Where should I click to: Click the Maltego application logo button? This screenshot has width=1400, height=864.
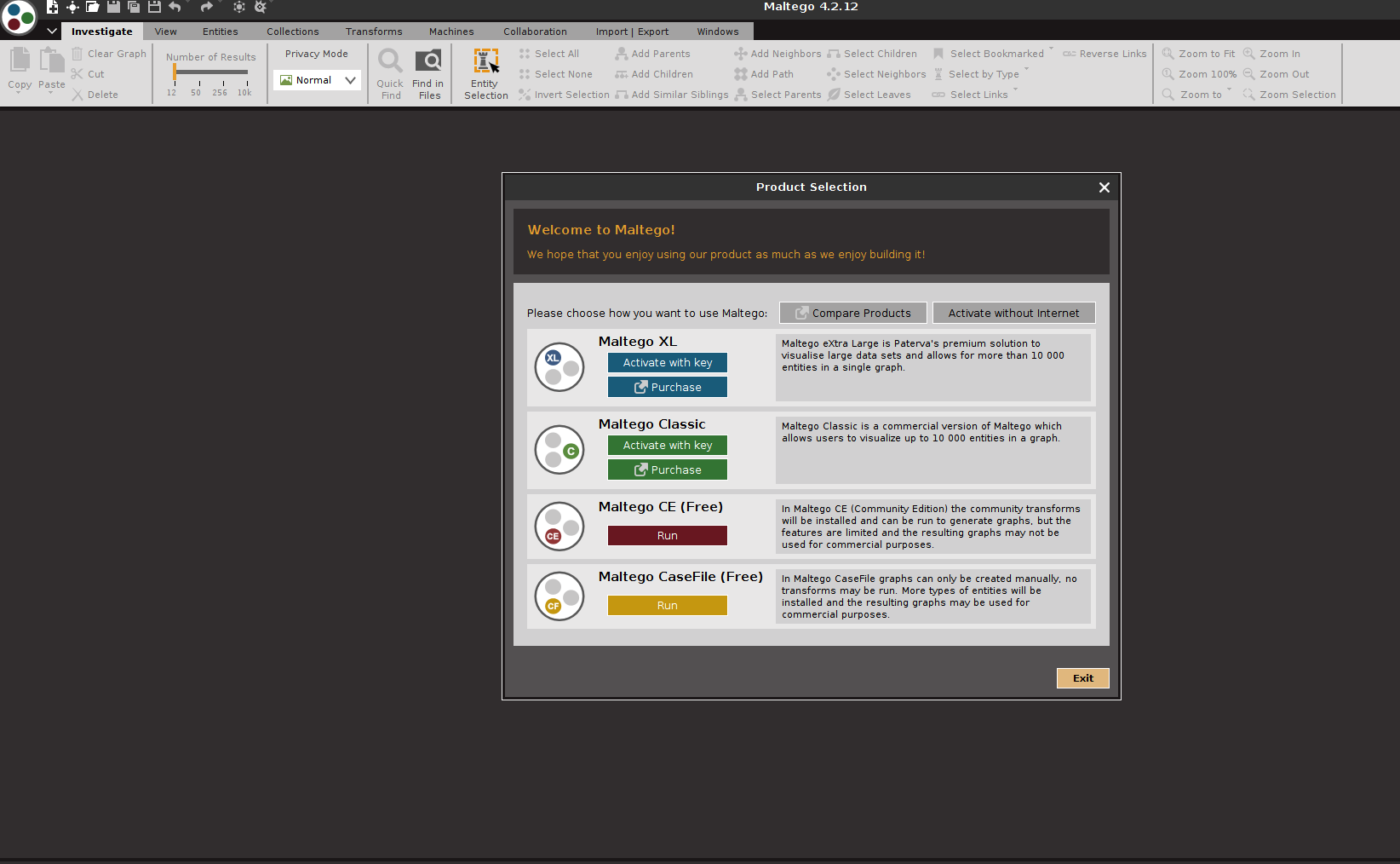click(x=19, y=17)
